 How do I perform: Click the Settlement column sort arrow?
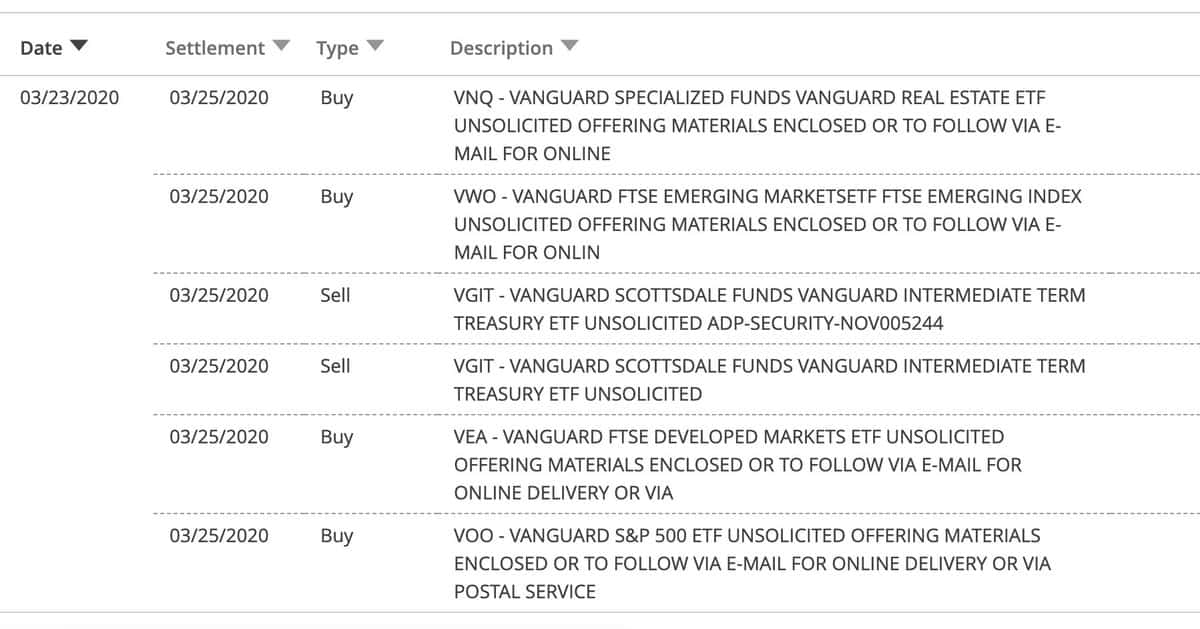coord(282,46)
